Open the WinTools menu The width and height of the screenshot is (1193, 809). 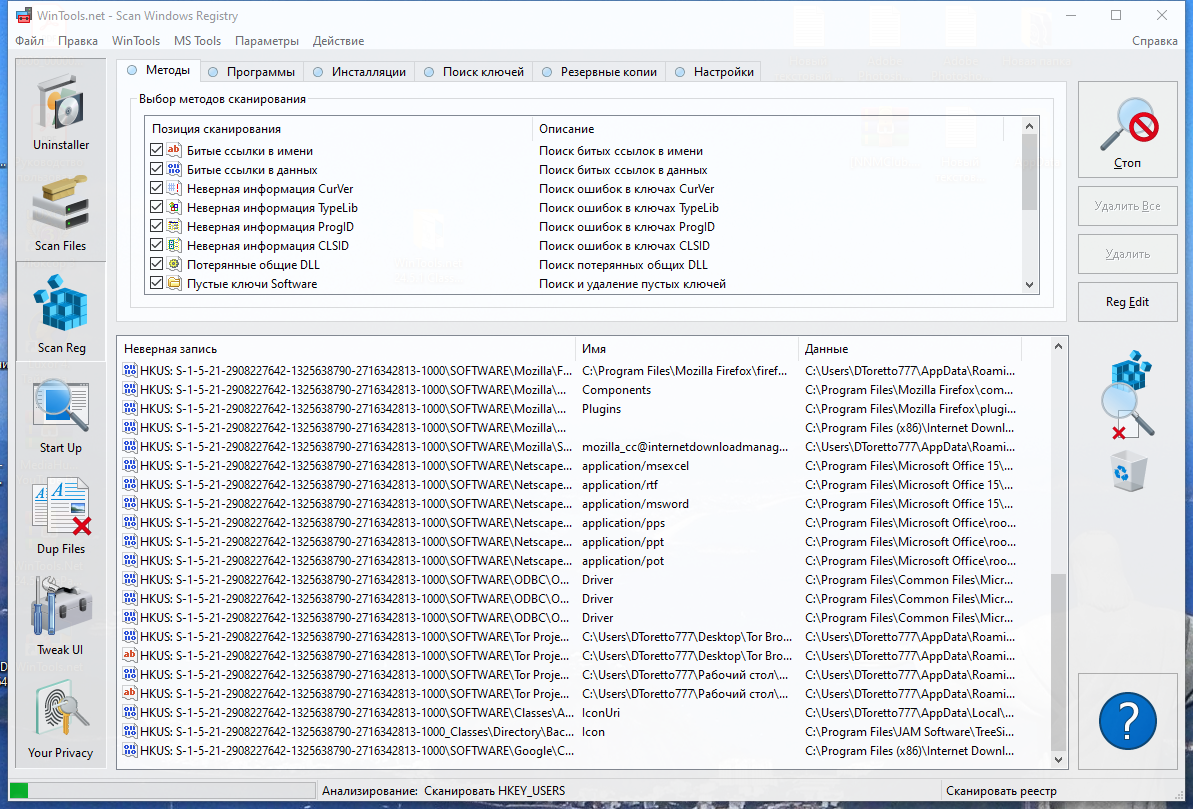click(x=135, y=41)
